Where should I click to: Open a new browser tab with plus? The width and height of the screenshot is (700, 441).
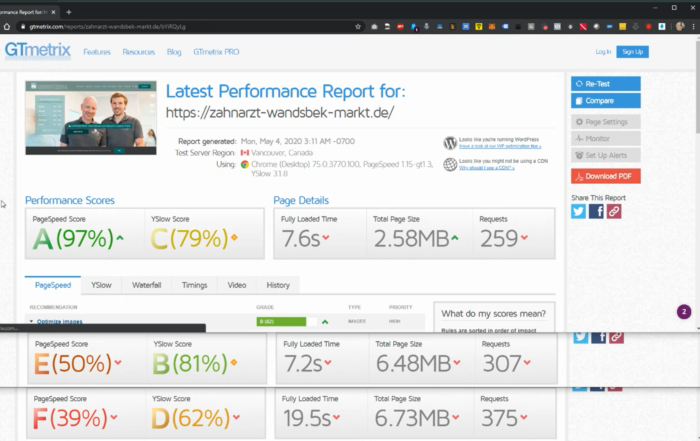(x=68, y=12)
